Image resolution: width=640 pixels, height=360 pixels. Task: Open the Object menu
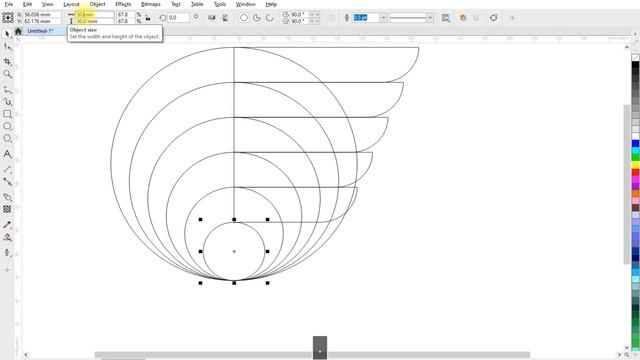[x=98, y=4]
